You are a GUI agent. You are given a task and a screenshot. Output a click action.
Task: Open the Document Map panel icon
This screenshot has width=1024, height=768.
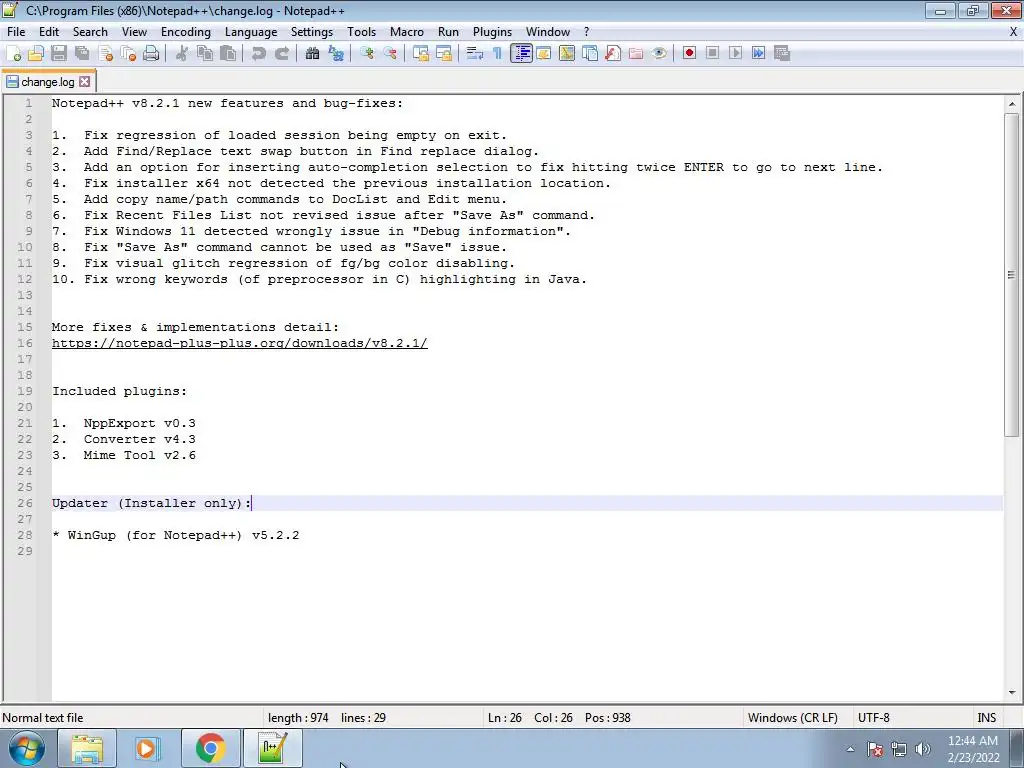click(567, 54)
